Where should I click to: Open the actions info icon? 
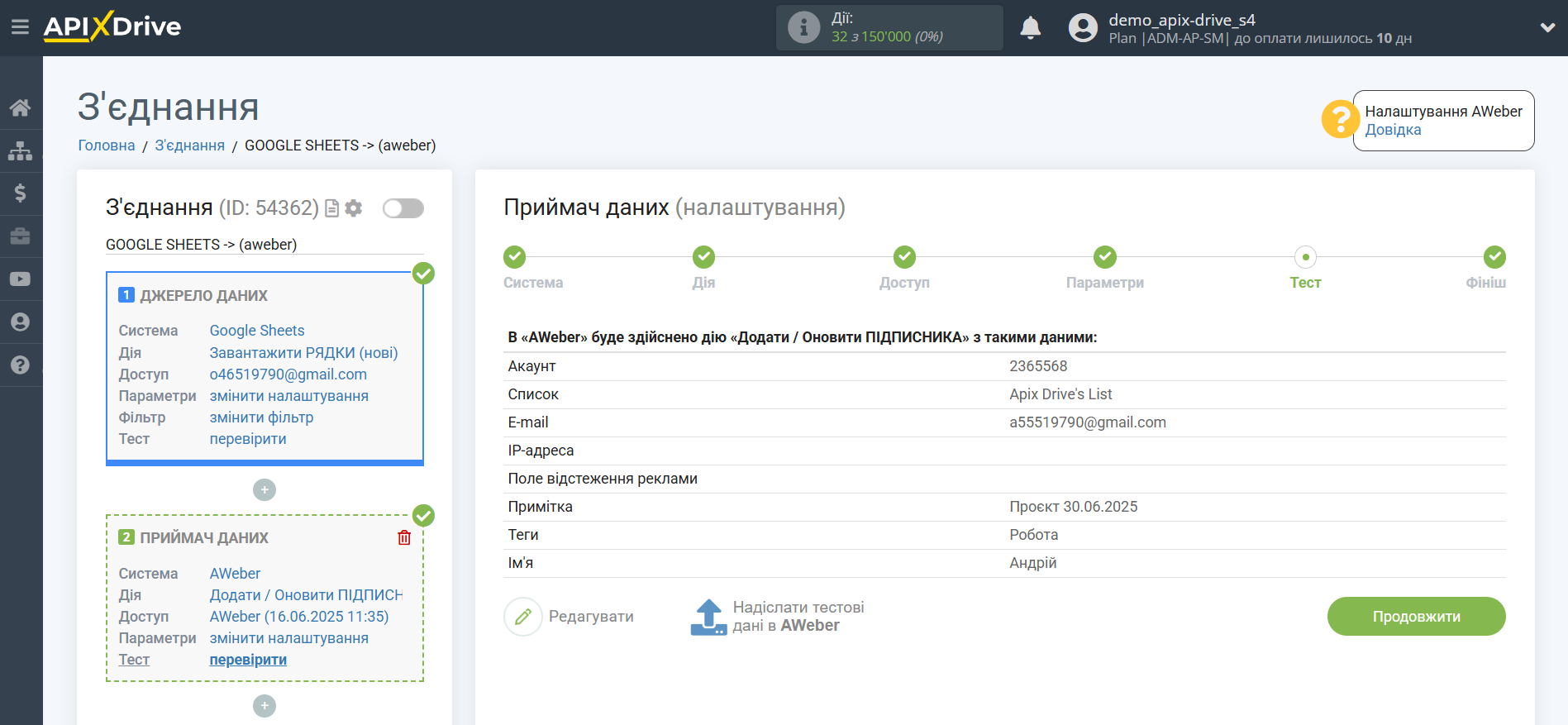[x=803, y=27]
